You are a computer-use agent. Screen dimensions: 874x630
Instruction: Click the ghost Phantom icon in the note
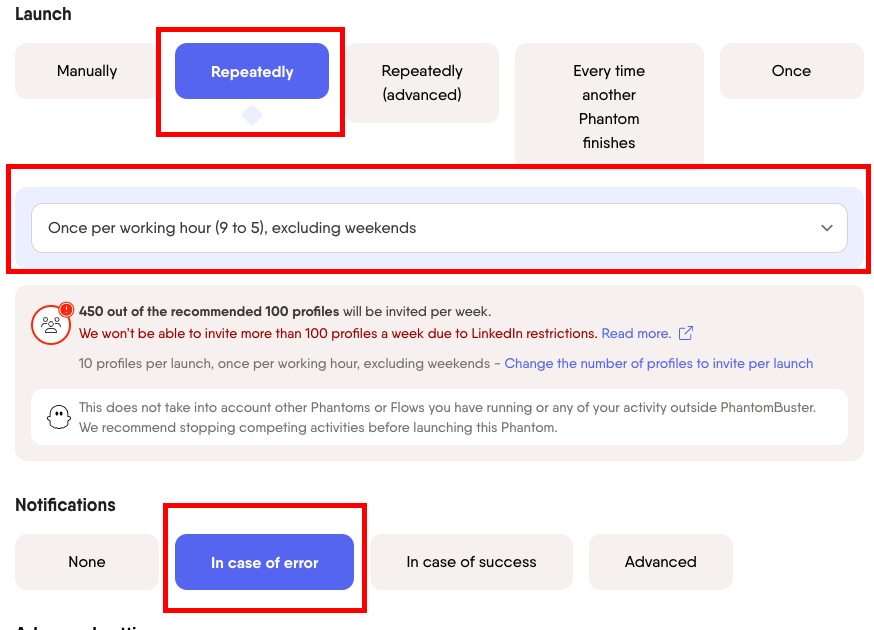[58, 417]
